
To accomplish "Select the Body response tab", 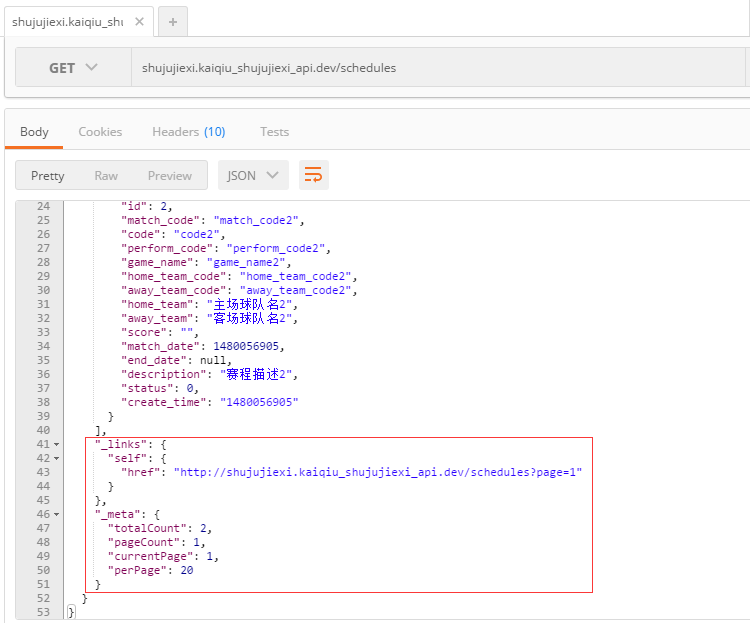I will 34,131.
